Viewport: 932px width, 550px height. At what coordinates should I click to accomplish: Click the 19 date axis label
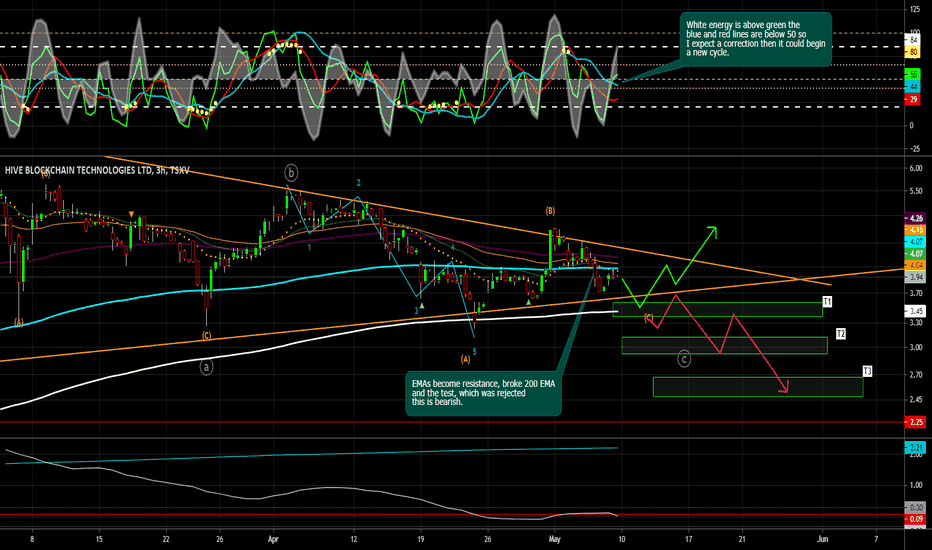(420, 539)
